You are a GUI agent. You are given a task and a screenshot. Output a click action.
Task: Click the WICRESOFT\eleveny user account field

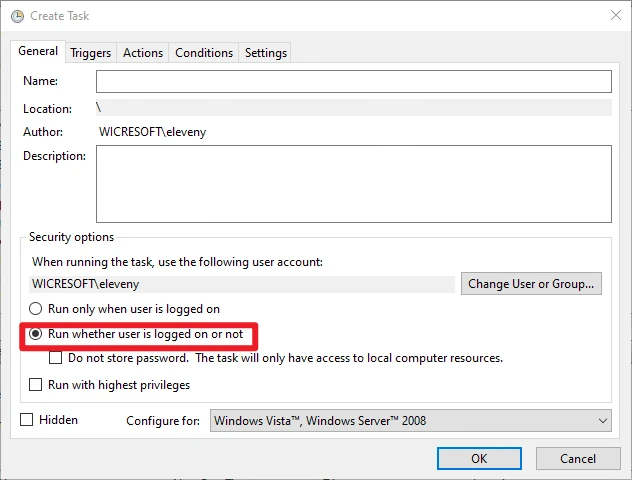coord(242,284)
